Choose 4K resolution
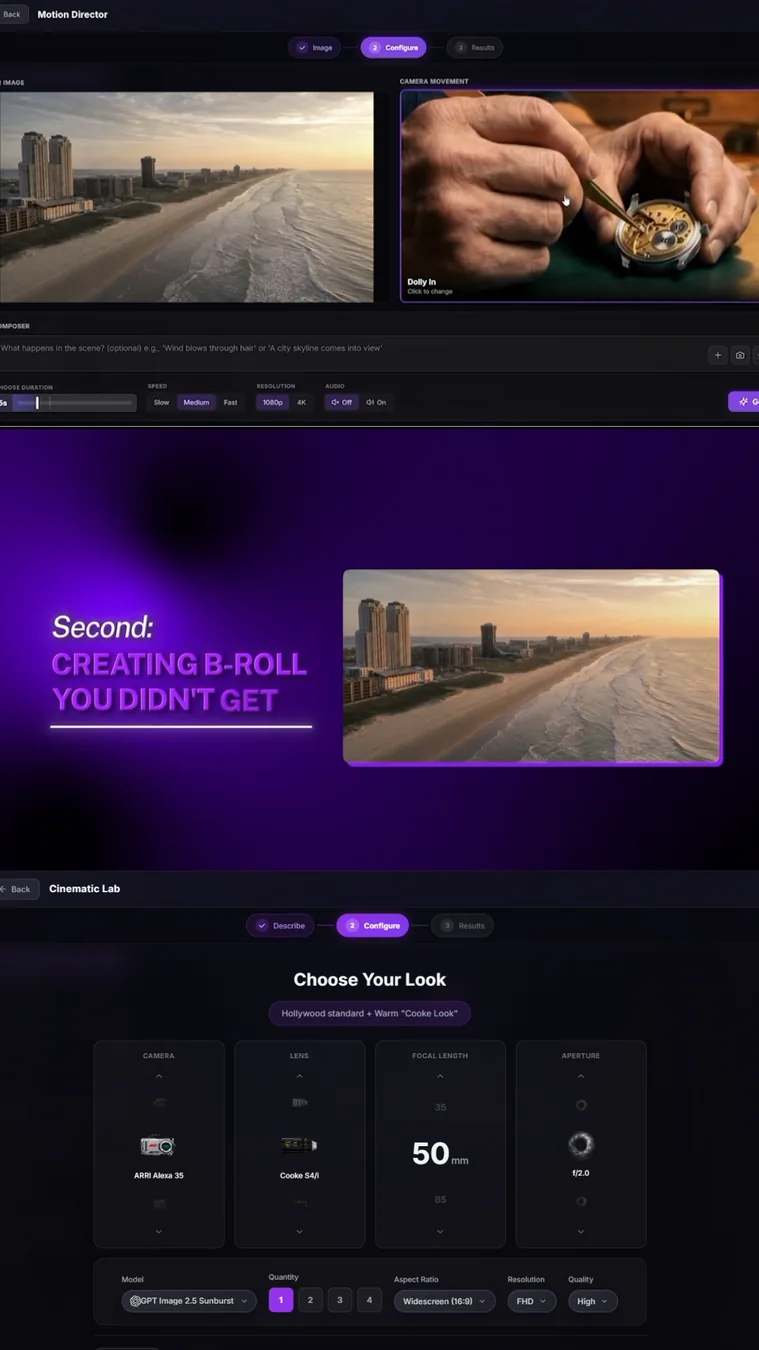 pos(301,402)
